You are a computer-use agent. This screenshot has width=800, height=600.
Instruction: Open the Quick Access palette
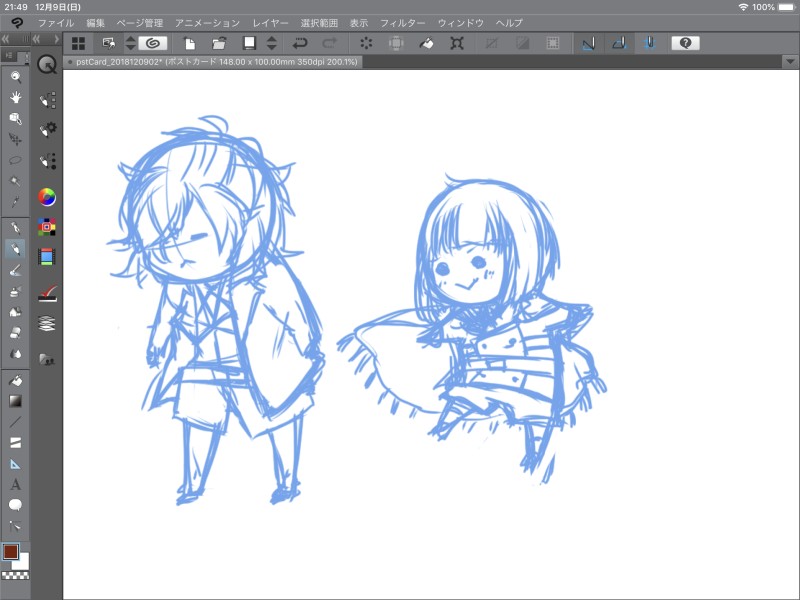pos(47,65)
